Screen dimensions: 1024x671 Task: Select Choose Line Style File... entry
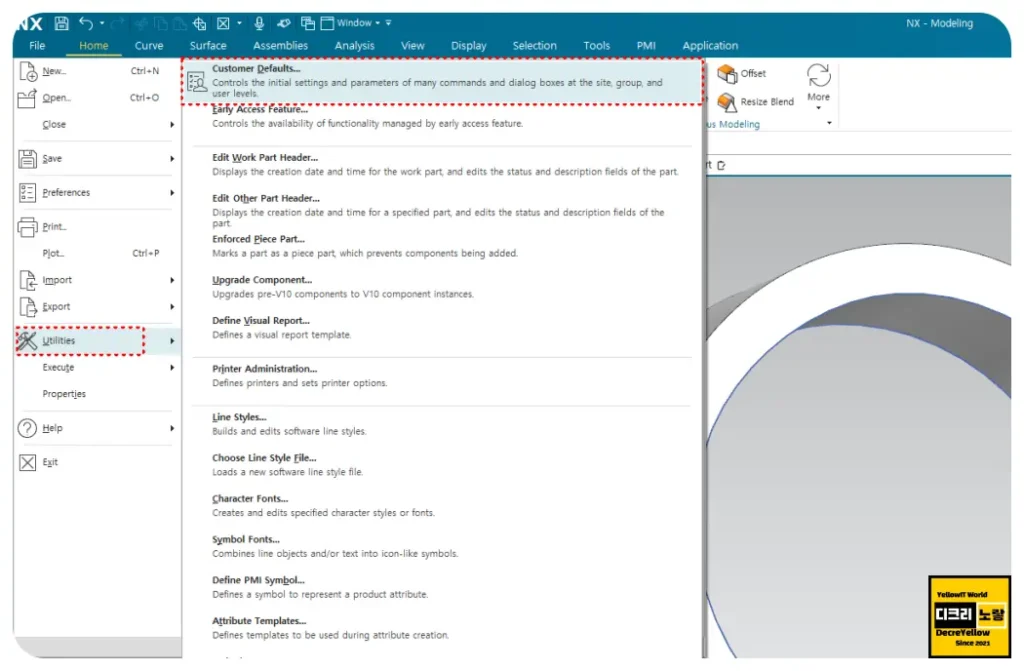pos(264,458)
